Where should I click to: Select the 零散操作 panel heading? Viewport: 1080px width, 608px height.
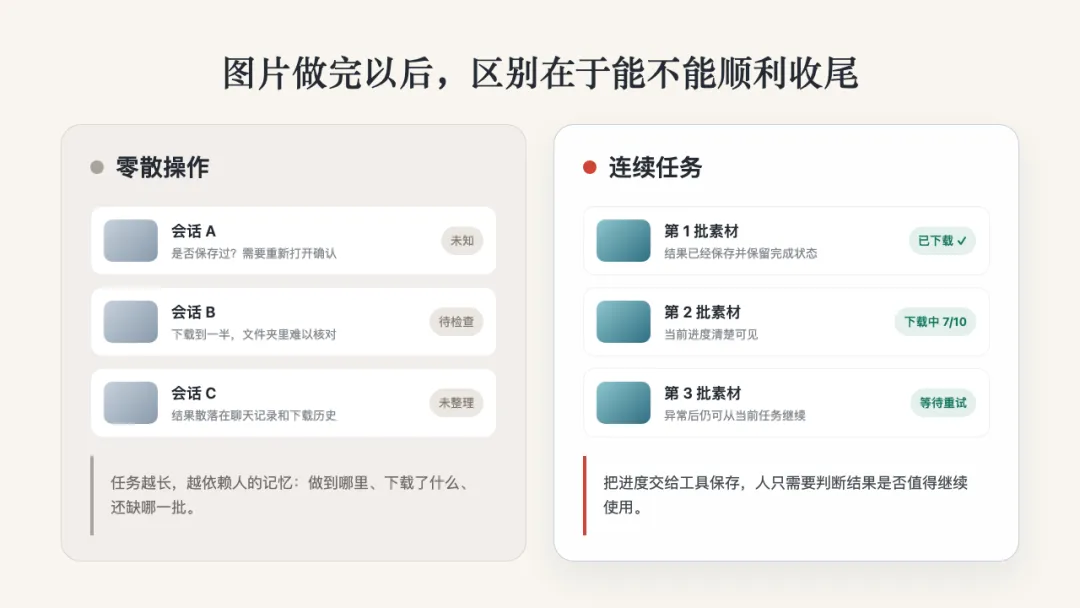pyautogui.click(x=163, y=167)
